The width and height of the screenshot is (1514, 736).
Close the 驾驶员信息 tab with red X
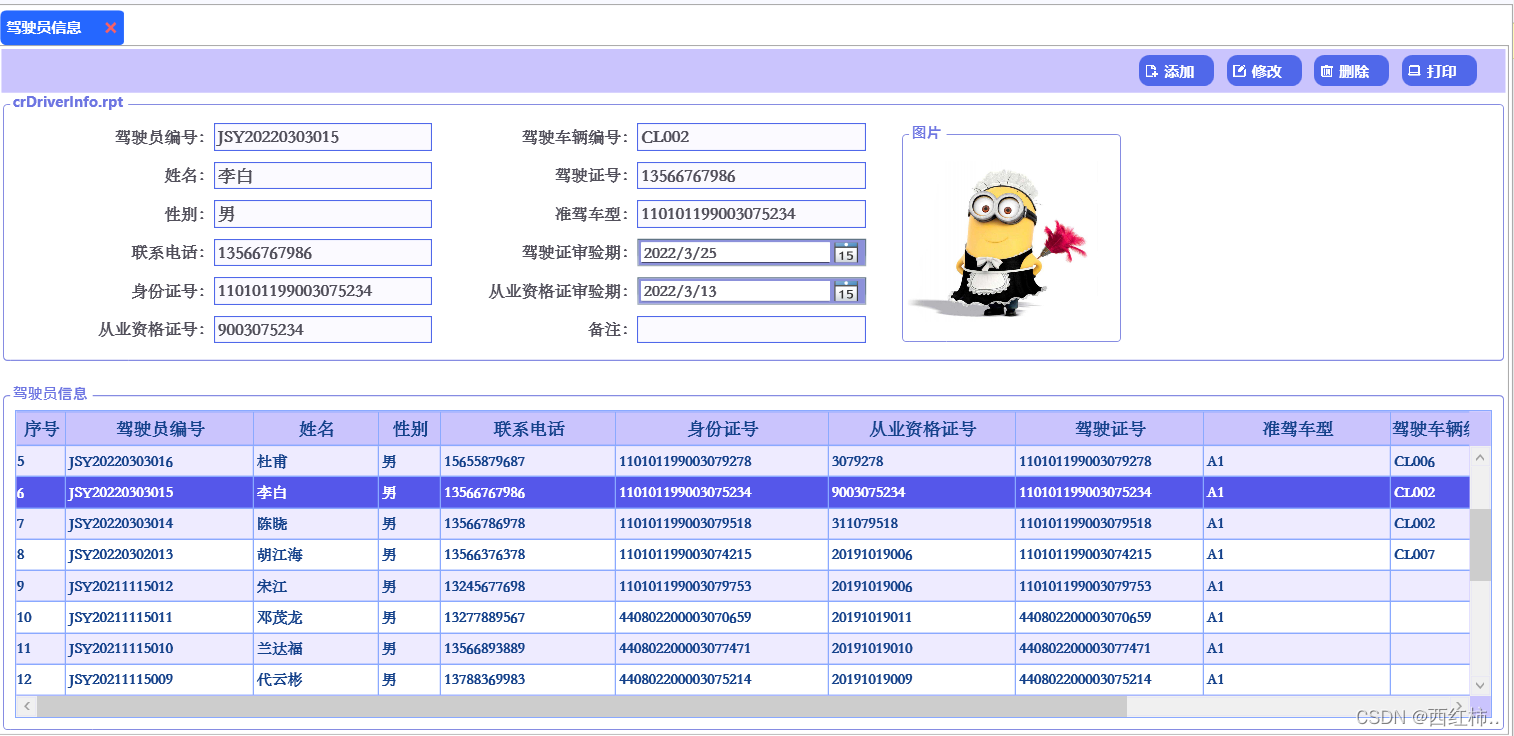point(110,28)
